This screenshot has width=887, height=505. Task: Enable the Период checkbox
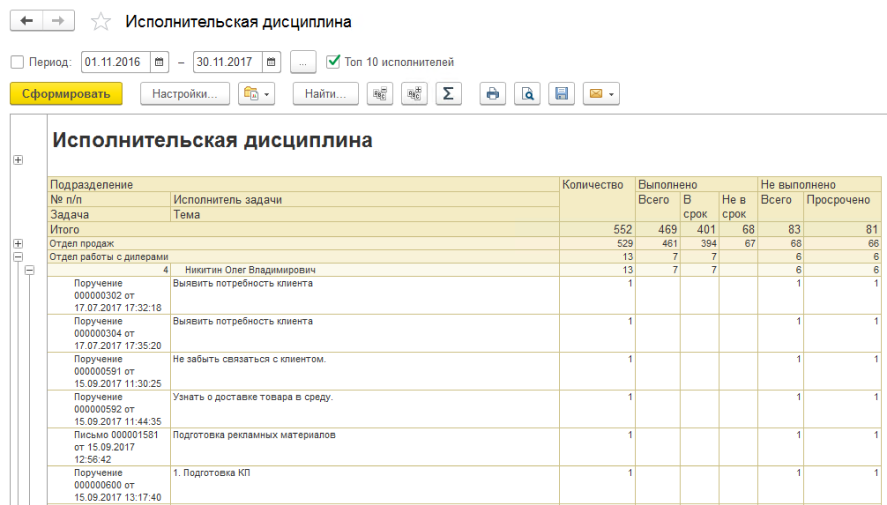coord(17,62)
